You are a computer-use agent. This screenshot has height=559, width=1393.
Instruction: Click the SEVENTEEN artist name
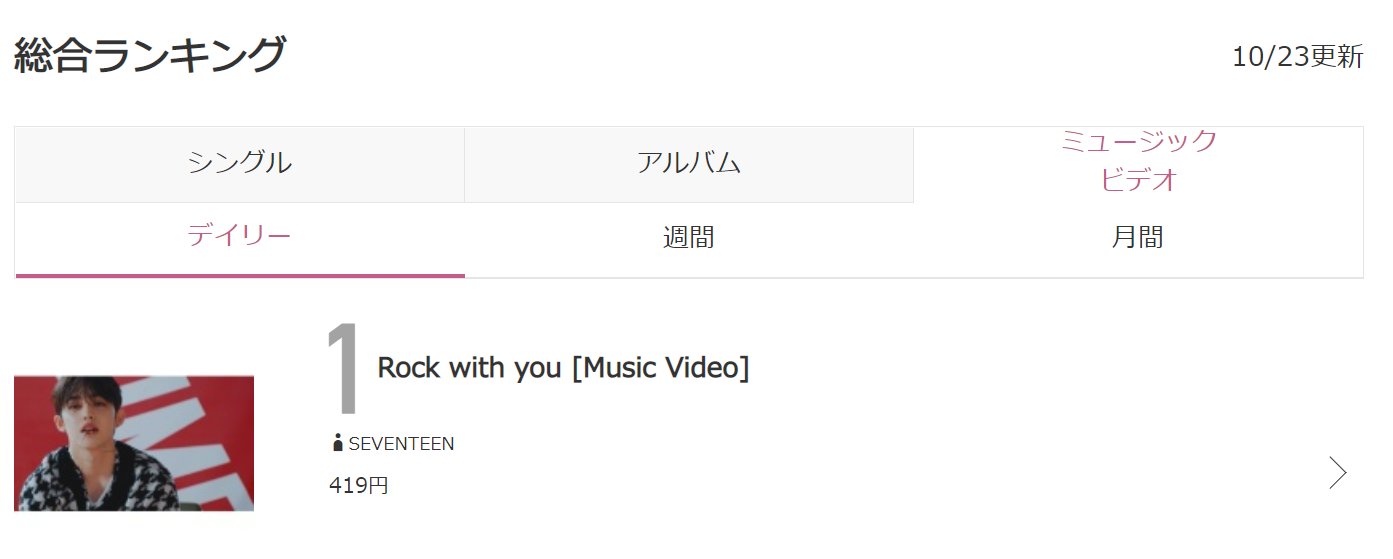(401, 444)
